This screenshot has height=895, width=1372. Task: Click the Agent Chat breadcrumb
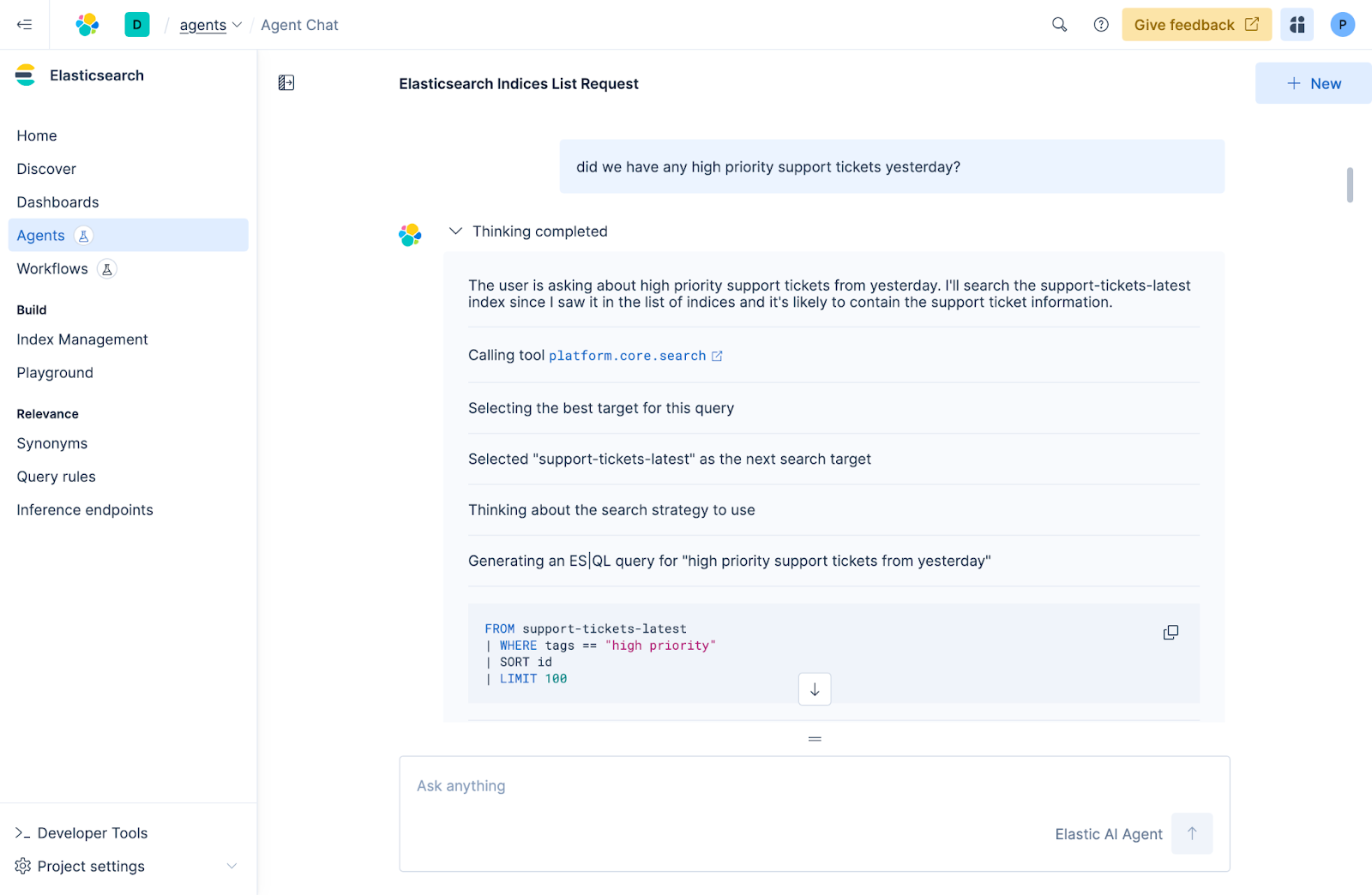point(299,25)
